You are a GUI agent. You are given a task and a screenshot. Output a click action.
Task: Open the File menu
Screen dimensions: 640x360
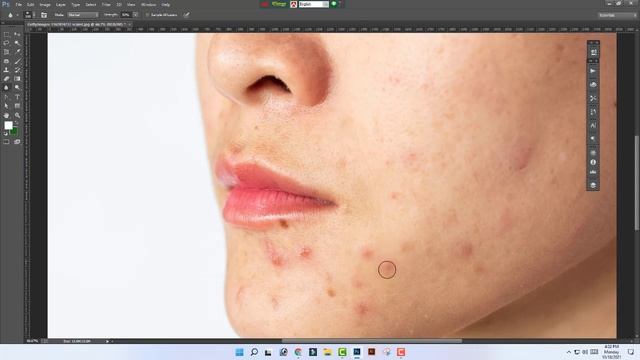(18, 4)
